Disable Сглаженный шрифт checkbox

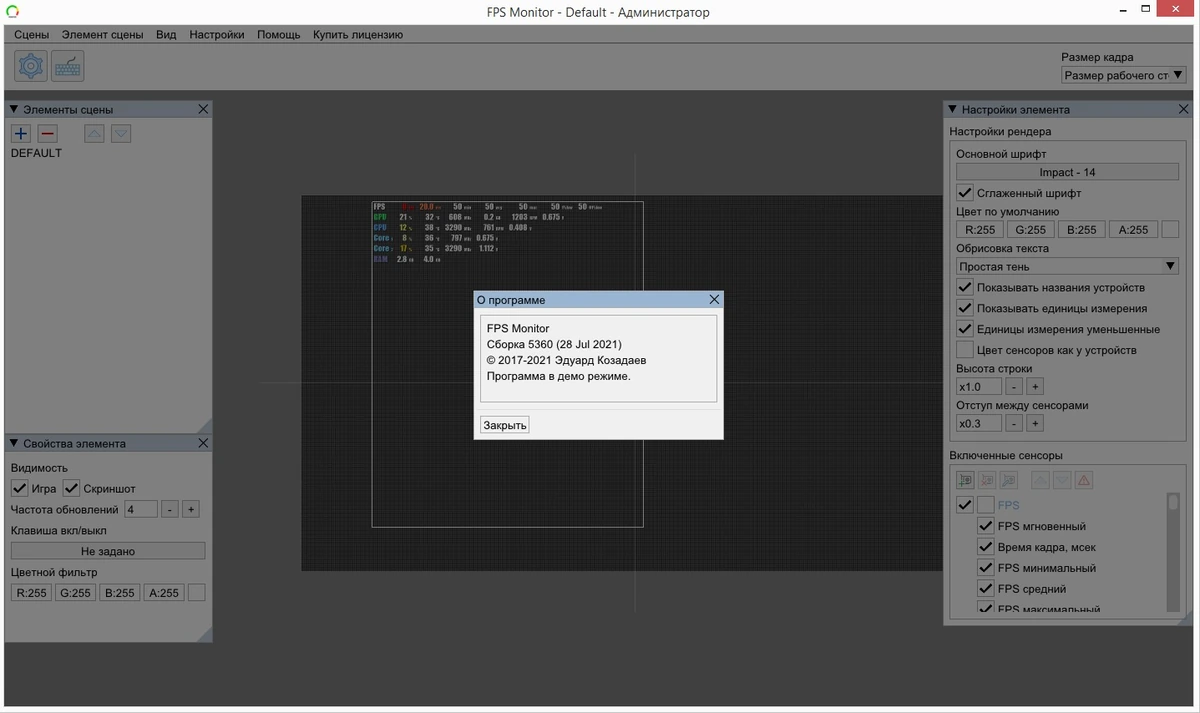pos(965,192)
